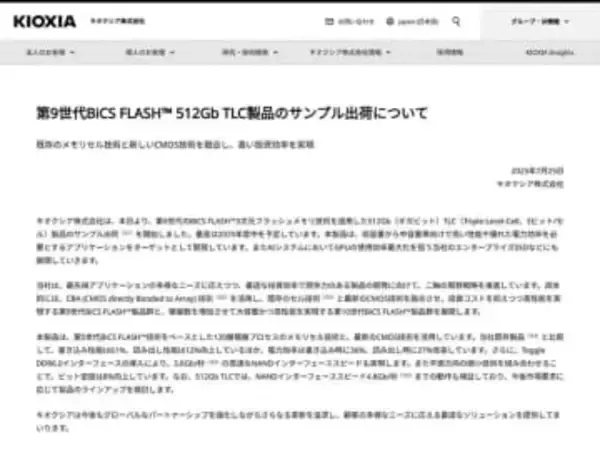Click the release date at right

537,170
